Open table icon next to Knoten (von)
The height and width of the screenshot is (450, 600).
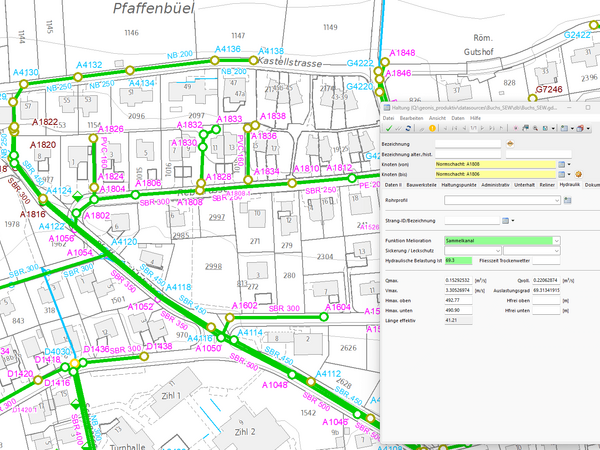[x=561, y=164]
